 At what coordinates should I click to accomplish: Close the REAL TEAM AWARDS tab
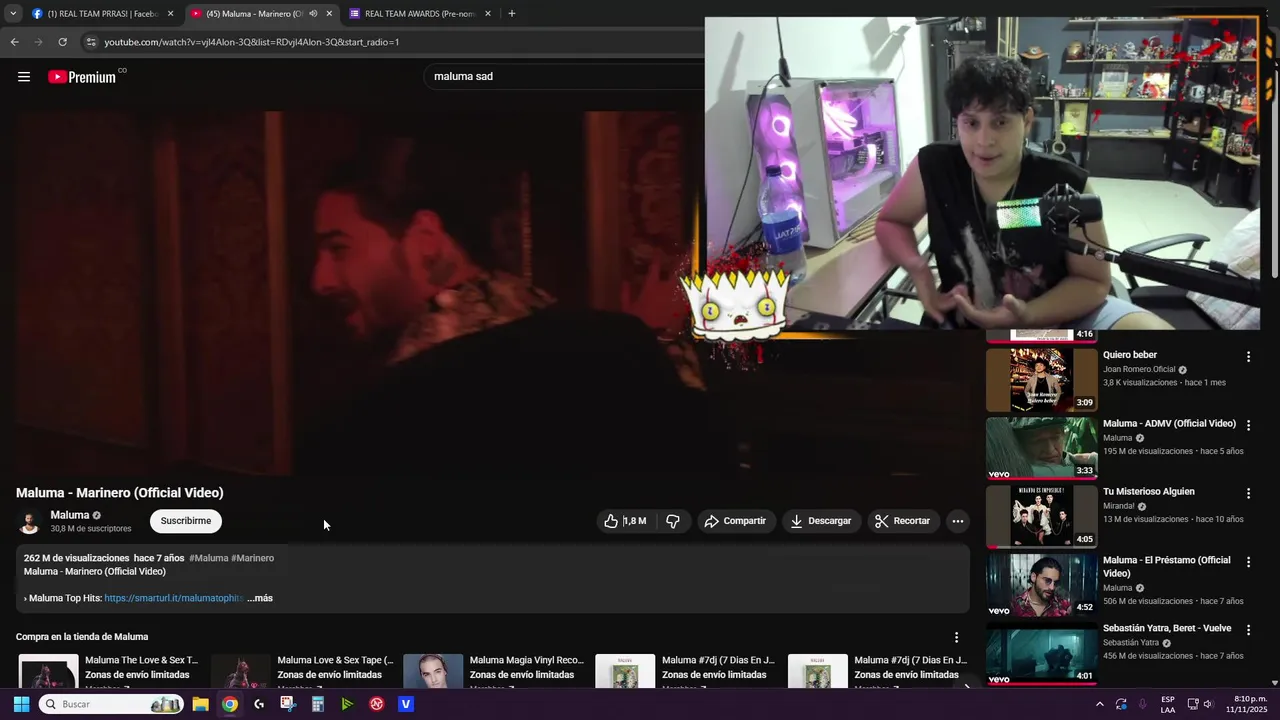pos(488,14)
